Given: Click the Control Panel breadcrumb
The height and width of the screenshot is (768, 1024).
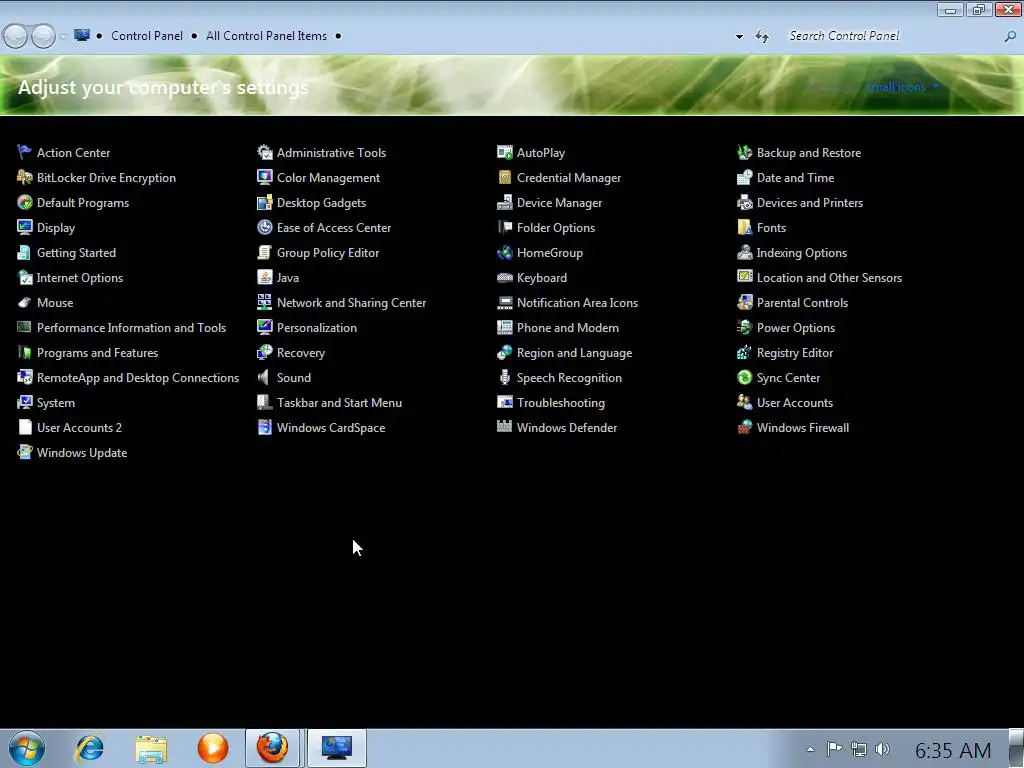Looking at the screenshot, I should point(147,36).
